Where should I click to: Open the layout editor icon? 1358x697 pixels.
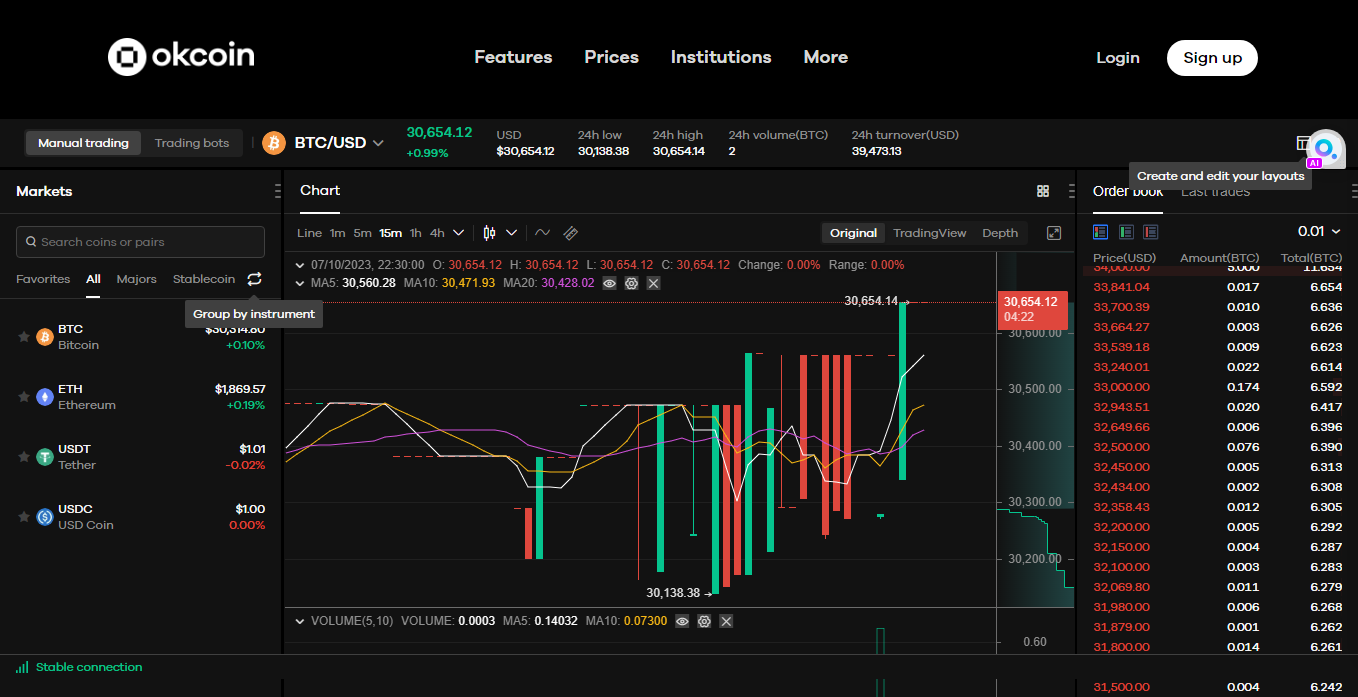[1304, 143]
